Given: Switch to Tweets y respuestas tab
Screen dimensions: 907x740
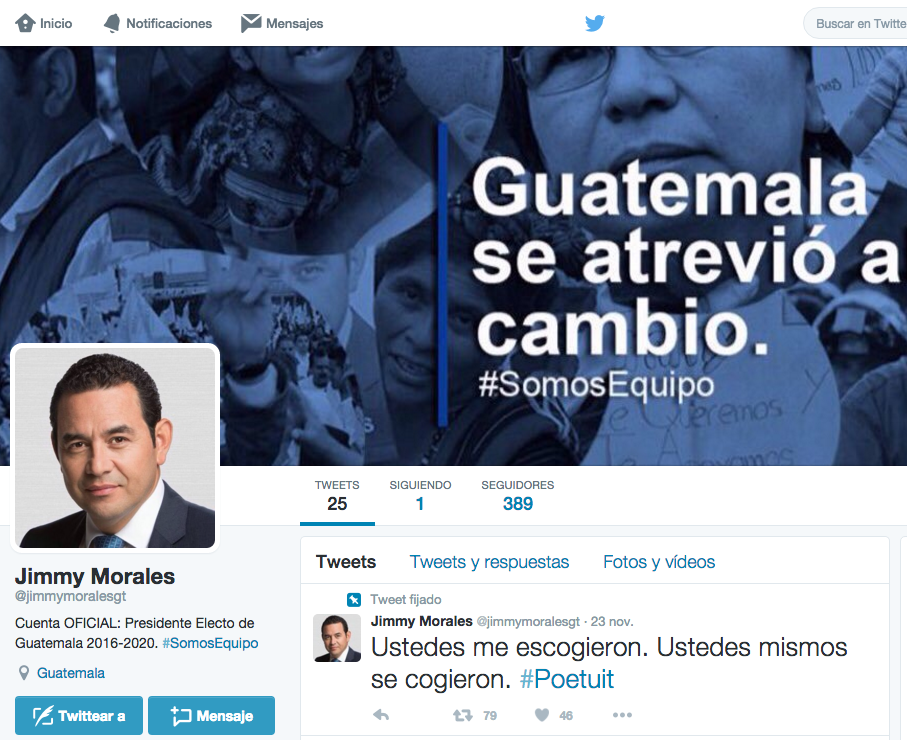Looking at the screenshot, I should [489, 562].
